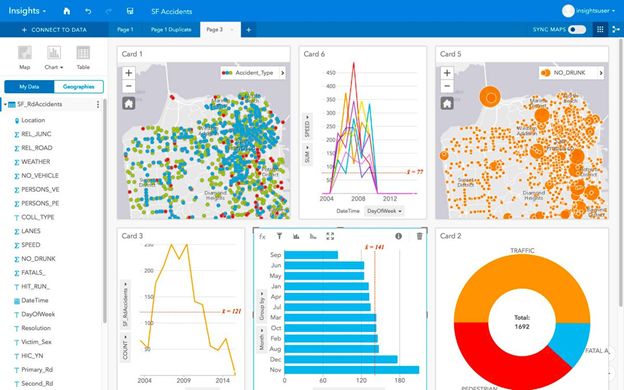
Task: Open SF_RdAccidents axis dropdown on Card 3
Action: (x=125, y=304)
